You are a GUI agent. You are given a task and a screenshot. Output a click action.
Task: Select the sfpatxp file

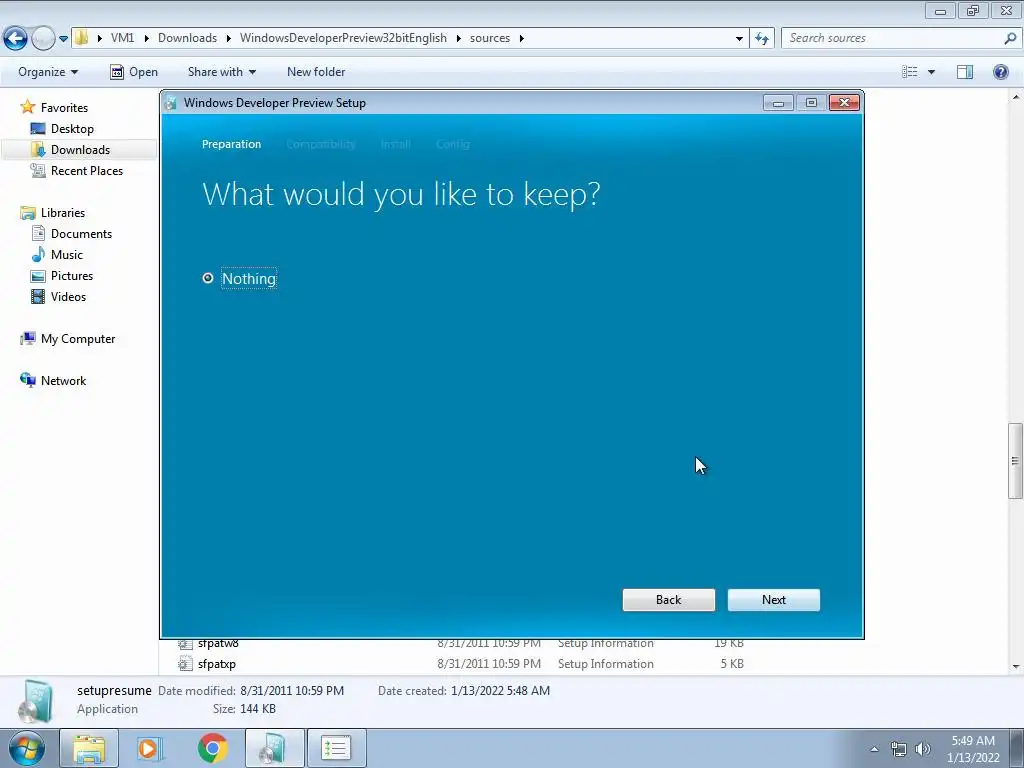[x=217, y=664]
